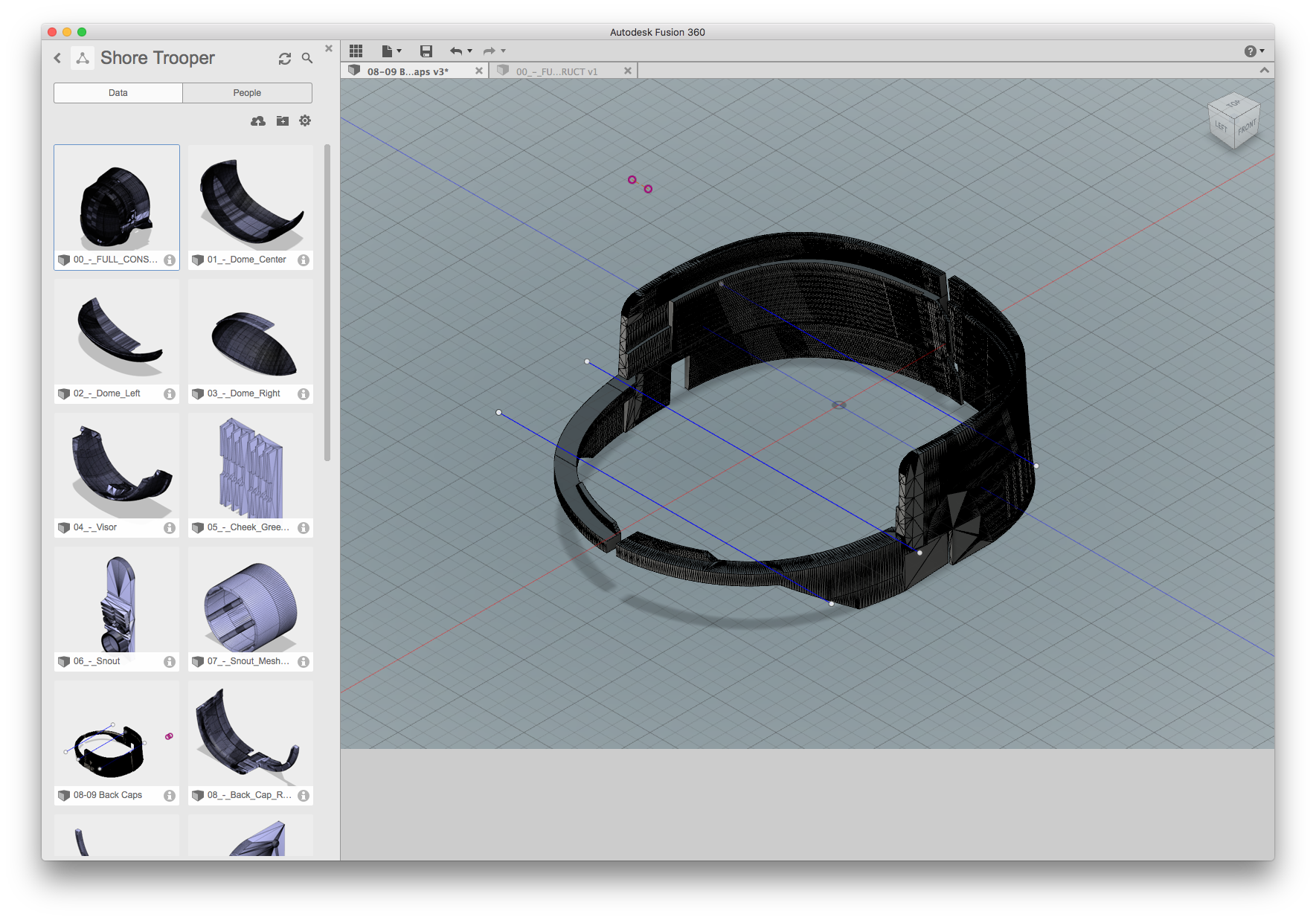This screenshot has width=1316, height=920.
Task: Open the 01_-_Dome_Center thumbnail
Action: 251,199
